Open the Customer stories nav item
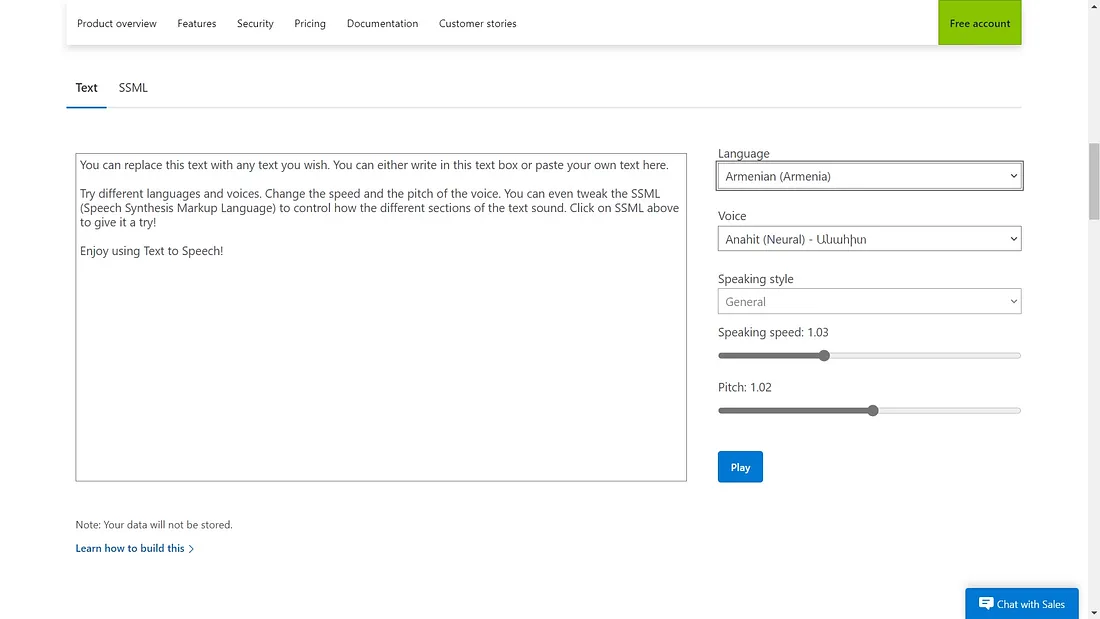Screen dimensions: 1100x619 pyautogui.click(x=478, y=23)
